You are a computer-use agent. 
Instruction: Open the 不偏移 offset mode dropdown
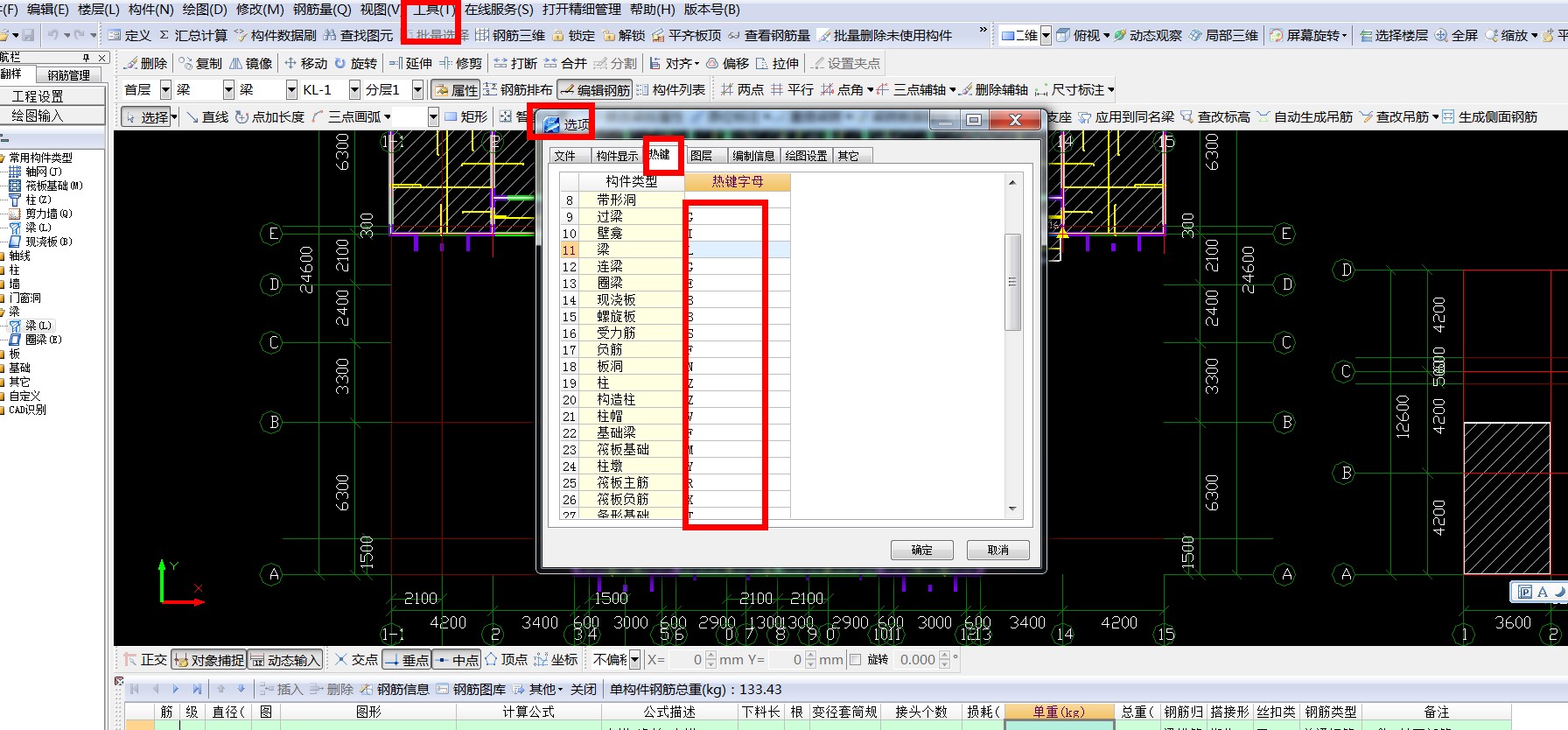tap(634, 660)
